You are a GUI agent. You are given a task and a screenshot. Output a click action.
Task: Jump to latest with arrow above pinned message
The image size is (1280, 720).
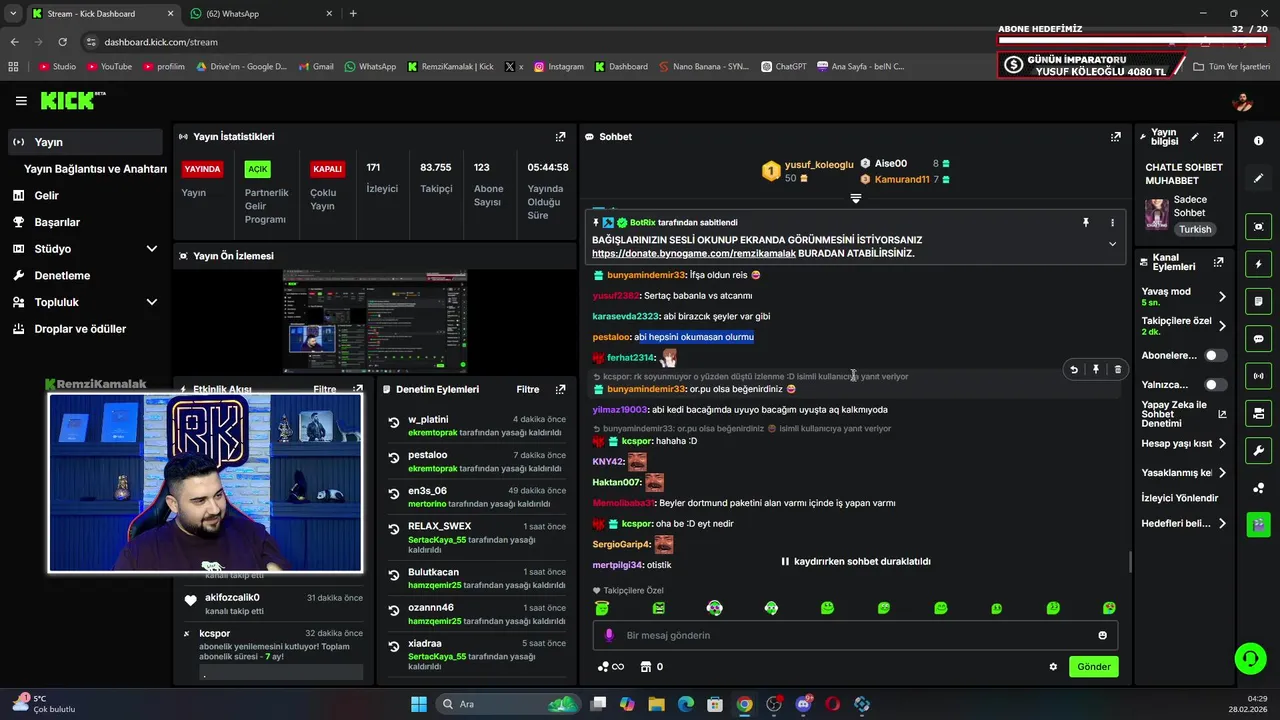pyautogui.click(x=855, y=199)
